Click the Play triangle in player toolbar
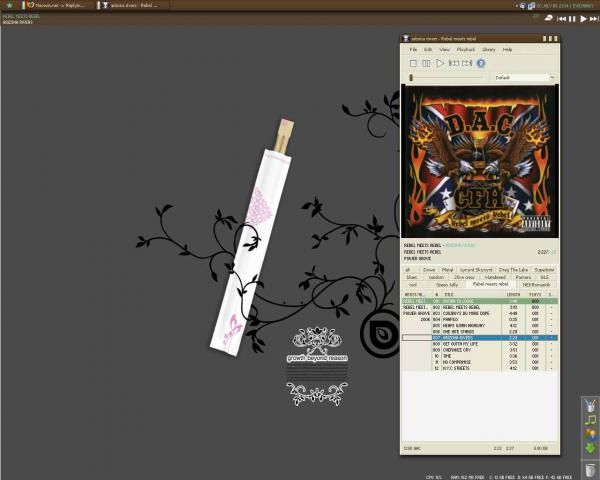The image size is (600, 480). 440,63
